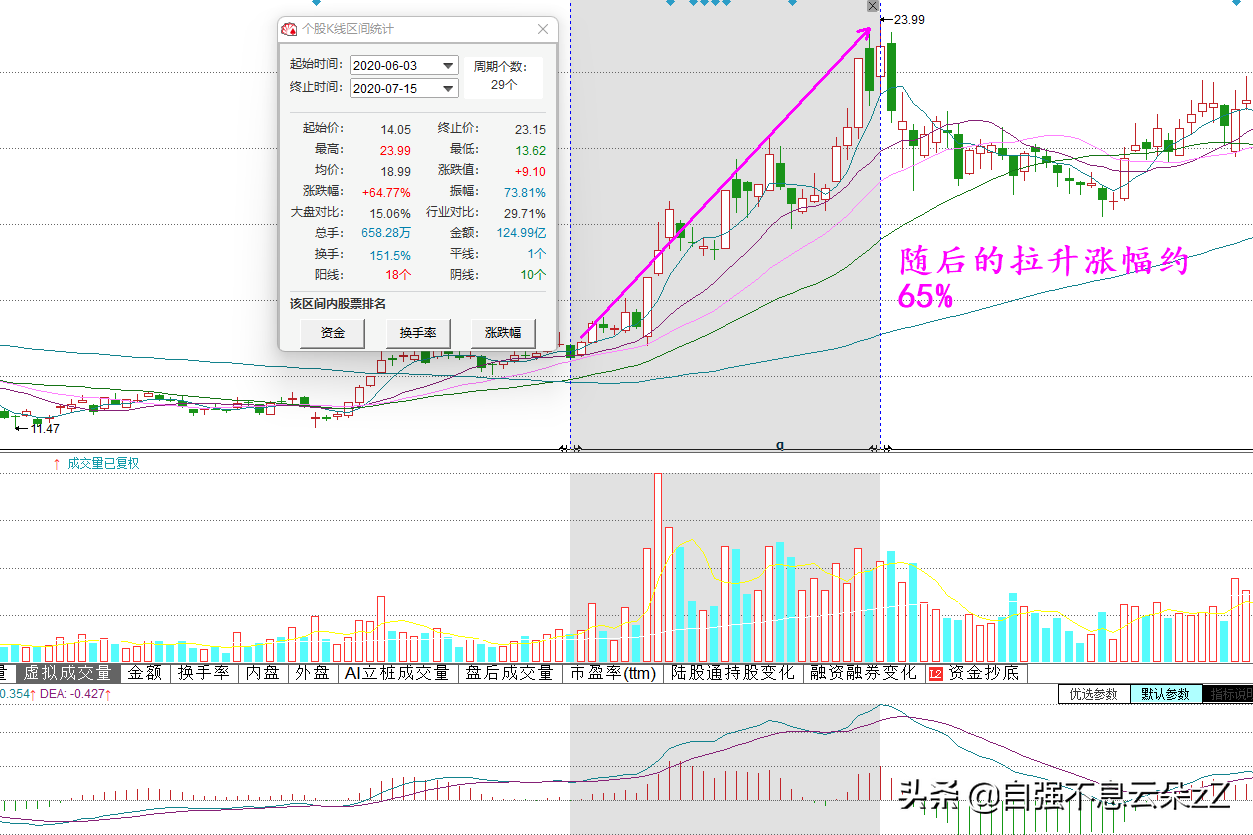1253x835 pixels.
Task: Click the 成交量已复权 red arrow indicator
Action: 57,464
